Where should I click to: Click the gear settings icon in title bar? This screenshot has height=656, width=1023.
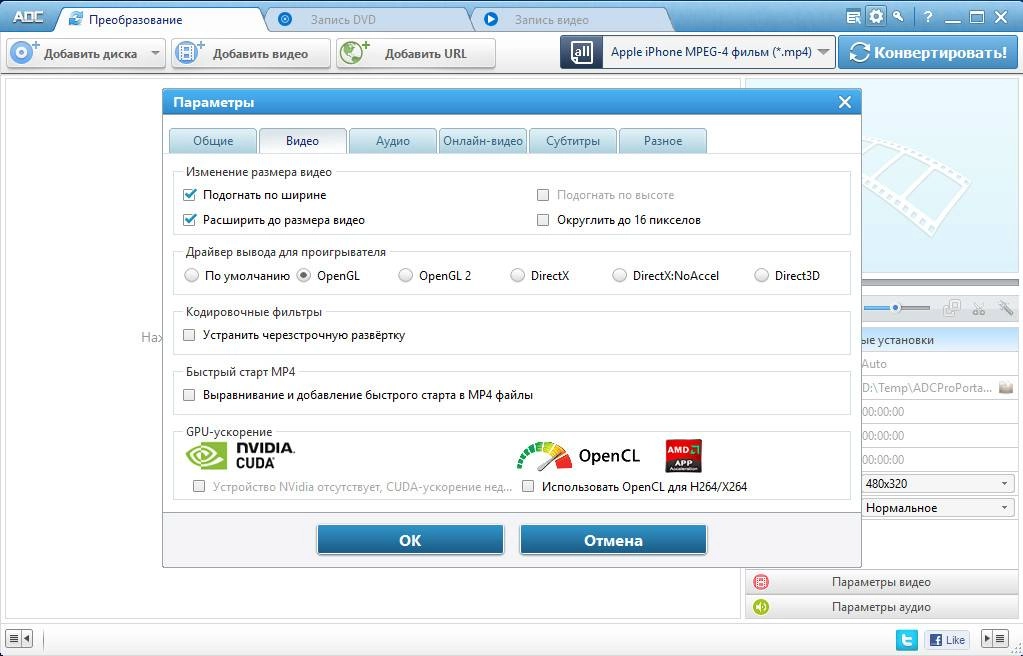[x=876, y=16]
